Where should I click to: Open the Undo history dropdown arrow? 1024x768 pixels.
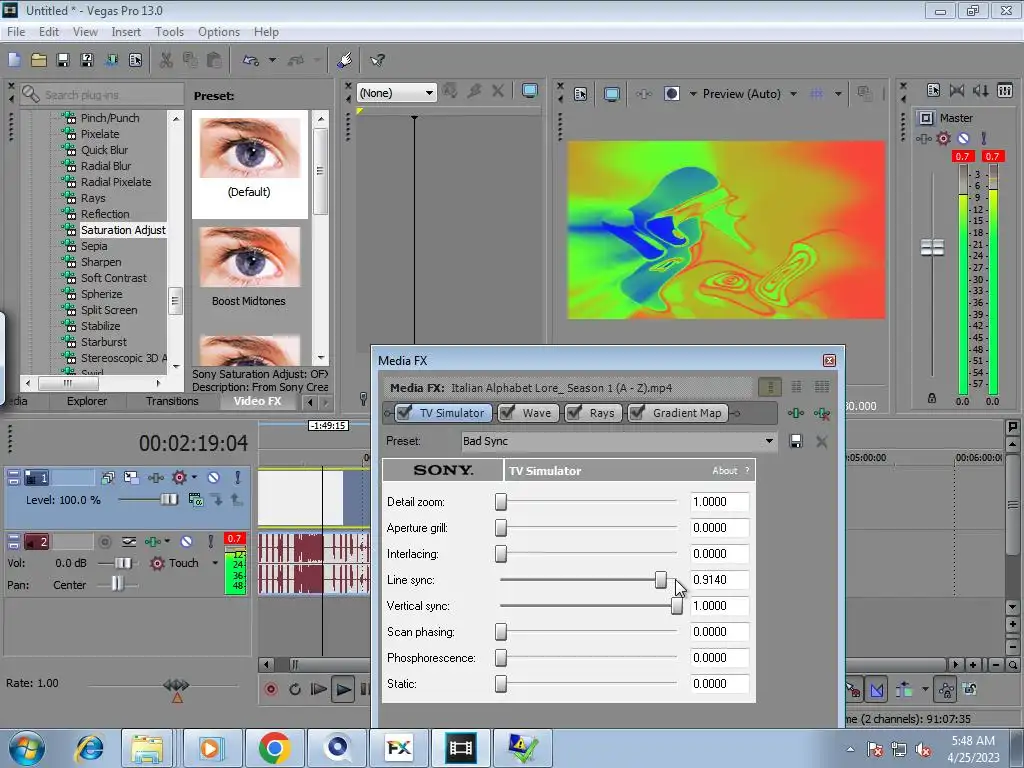point(272,60)
